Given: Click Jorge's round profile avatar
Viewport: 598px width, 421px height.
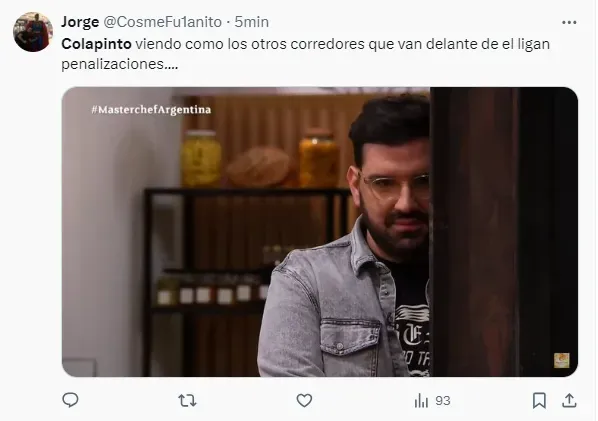Looking at the screenshot, I should point(33,32).
